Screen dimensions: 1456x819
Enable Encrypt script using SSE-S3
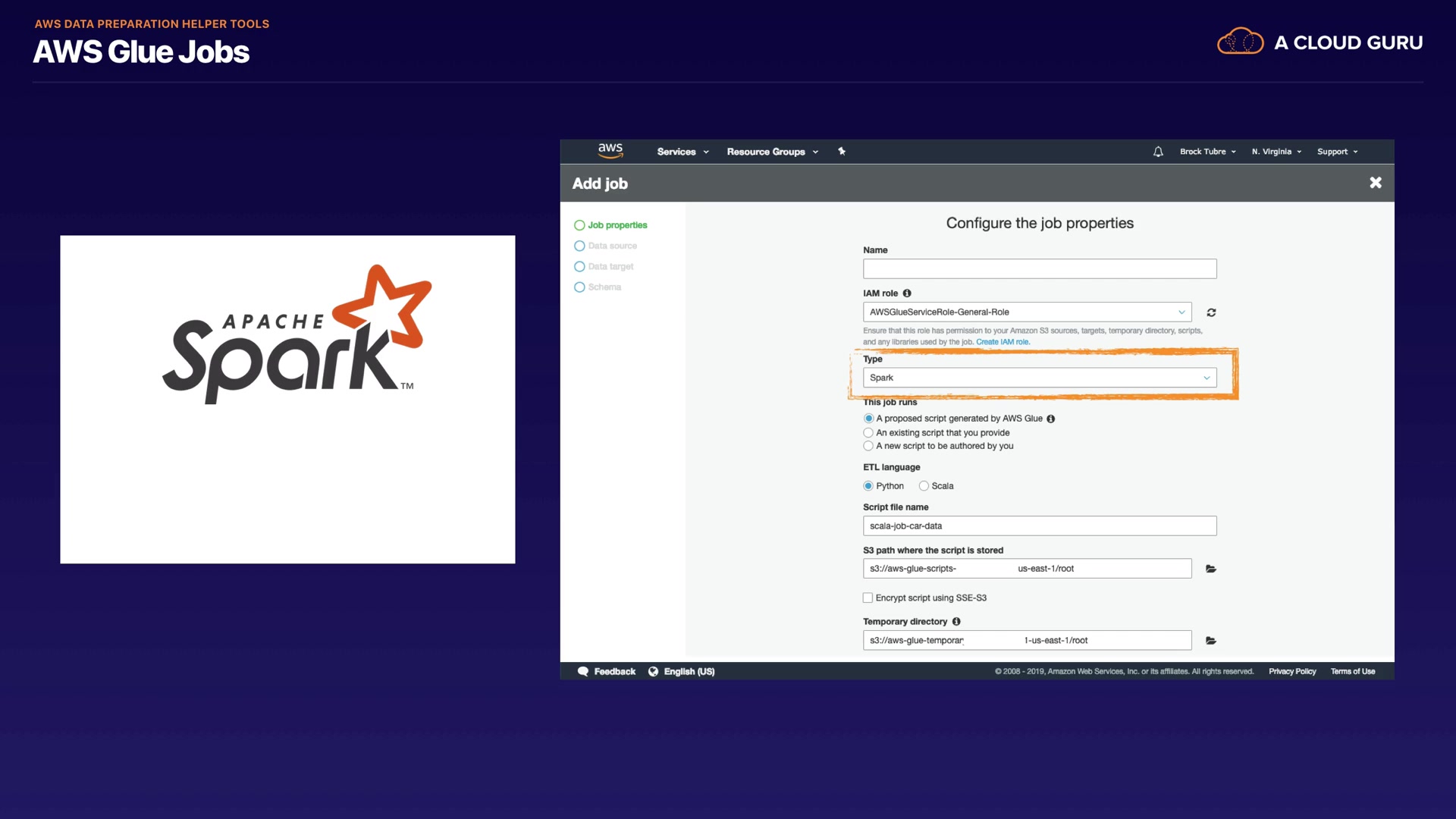coord(868,598)
